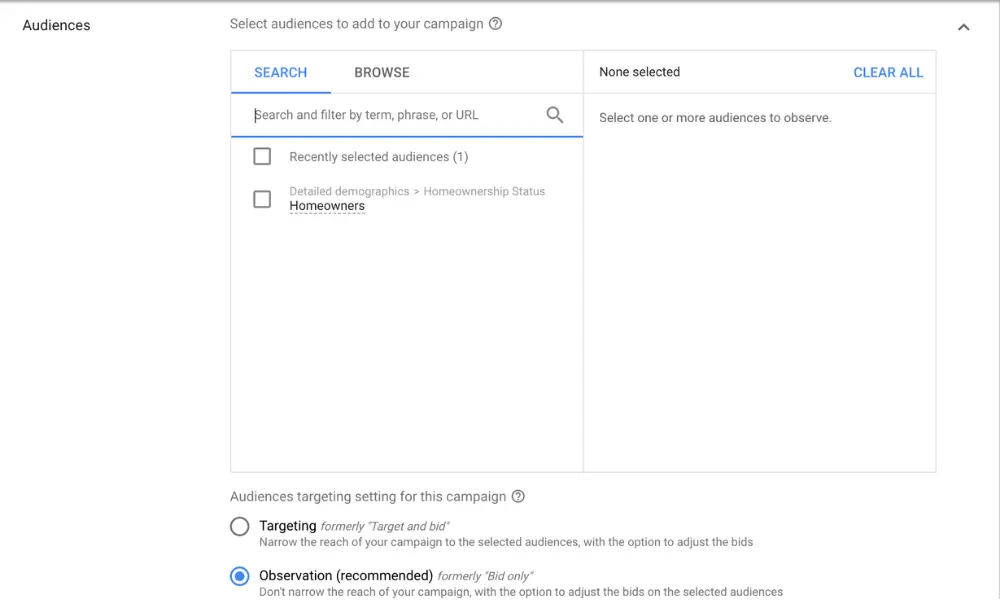This screenshot has width=1000, height=600.
Task: Click the Detailed demographics breadcrumb text
Action: [x=349, y=191]
